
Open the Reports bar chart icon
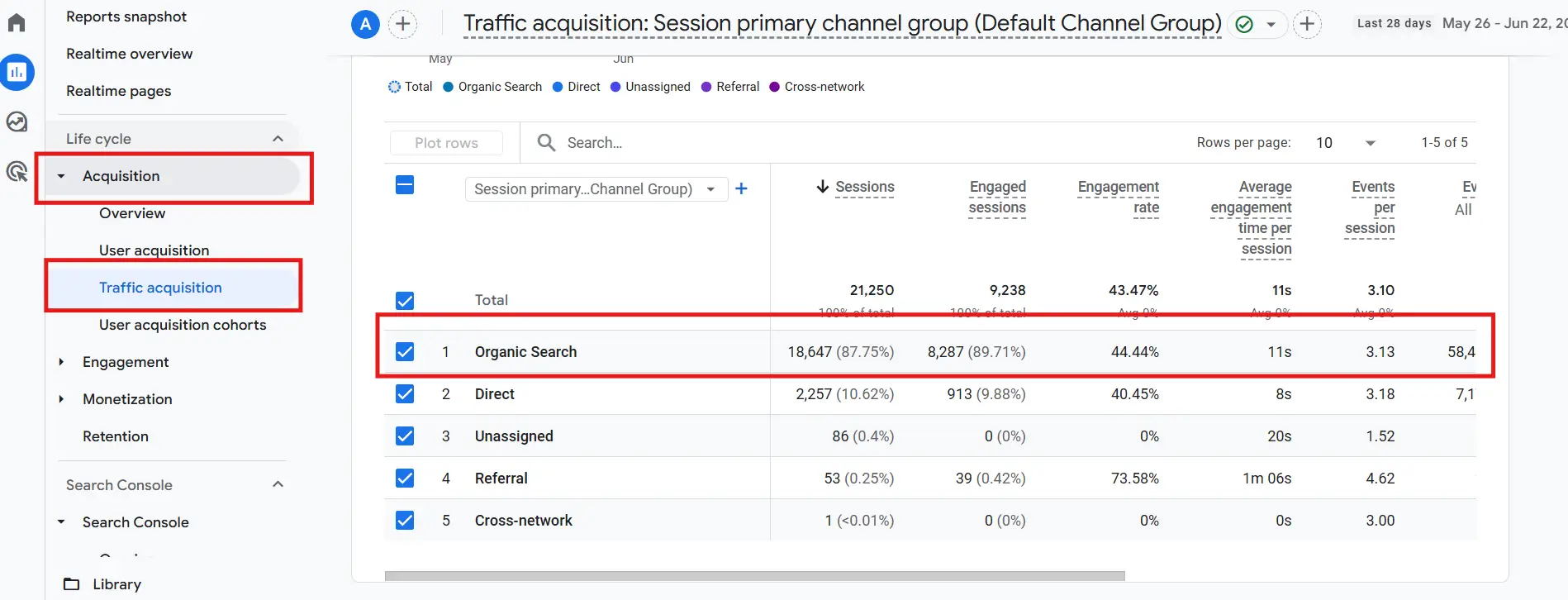(17, 73)
